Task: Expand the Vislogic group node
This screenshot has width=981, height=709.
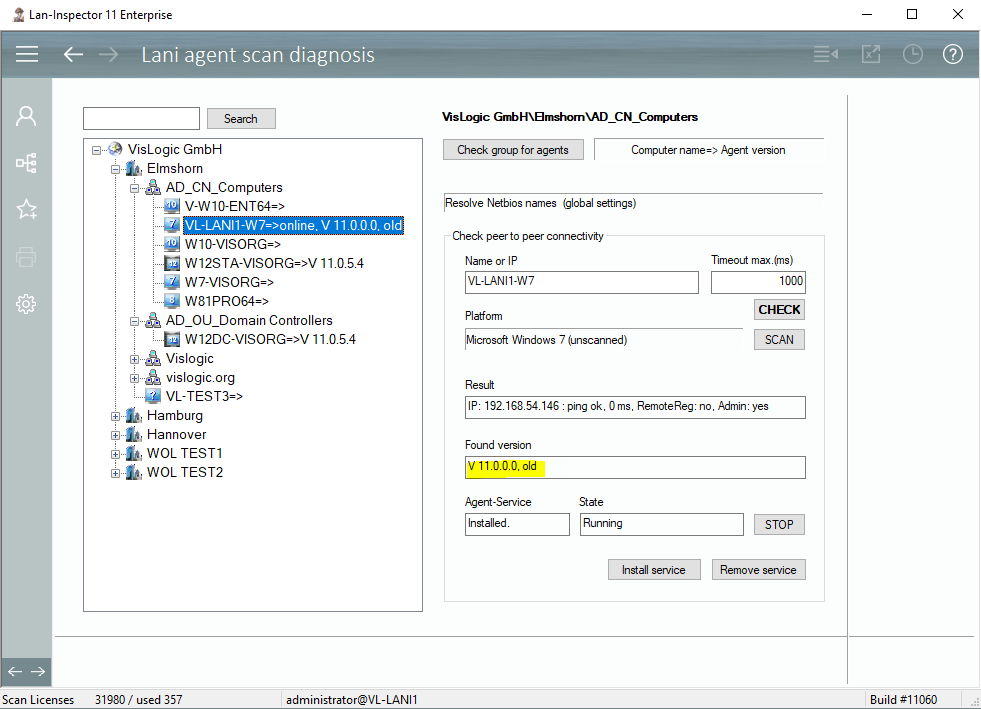Action: click(135, 359)
